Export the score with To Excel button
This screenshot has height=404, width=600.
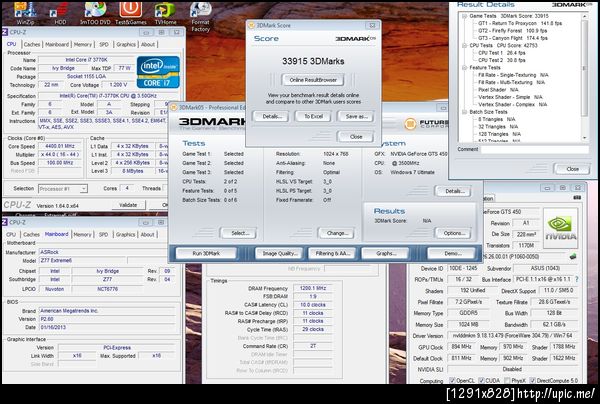pos(313,116)
